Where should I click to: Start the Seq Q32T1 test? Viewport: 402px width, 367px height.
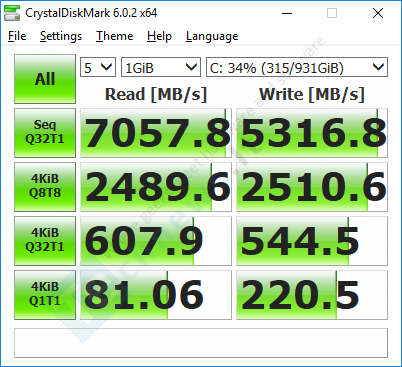45,133
